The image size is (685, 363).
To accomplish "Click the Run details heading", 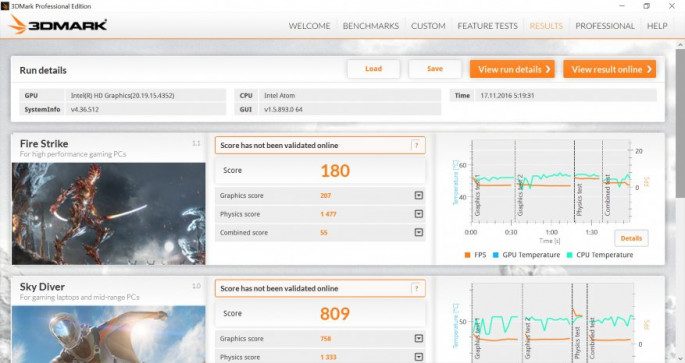I will pyautogui.click(x=43, y=70).
